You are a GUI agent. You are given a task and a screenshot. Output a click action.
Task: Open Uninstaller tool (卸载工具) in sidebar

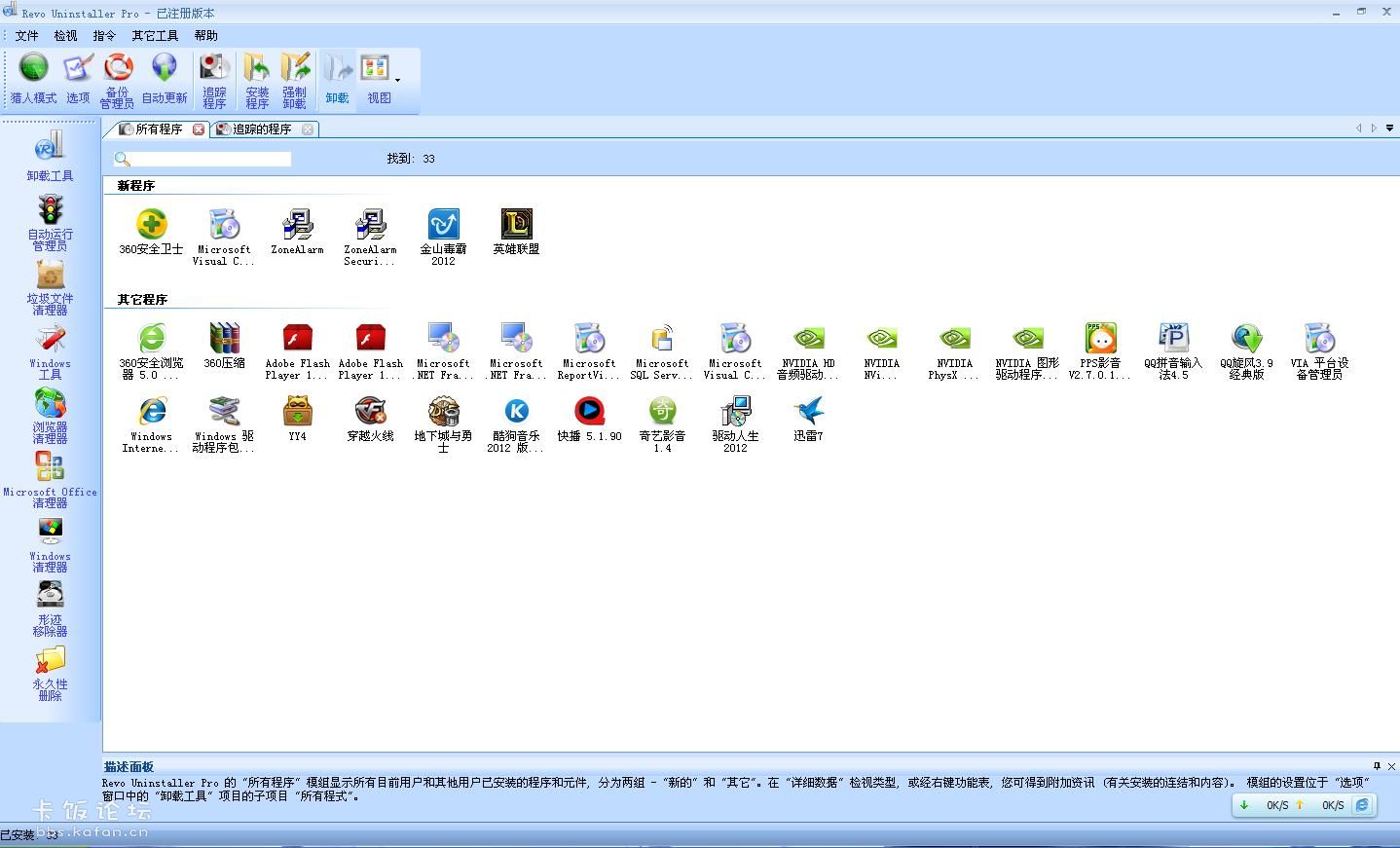tap(50, 156)
